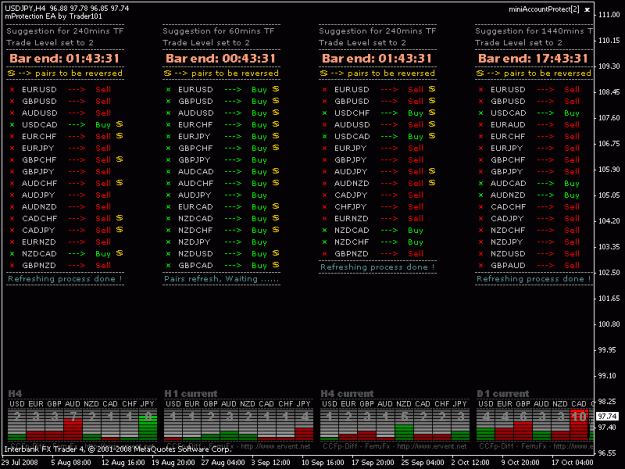
Task: Click the Sell signal in the EURAUD row
Action: coord(572,125)
